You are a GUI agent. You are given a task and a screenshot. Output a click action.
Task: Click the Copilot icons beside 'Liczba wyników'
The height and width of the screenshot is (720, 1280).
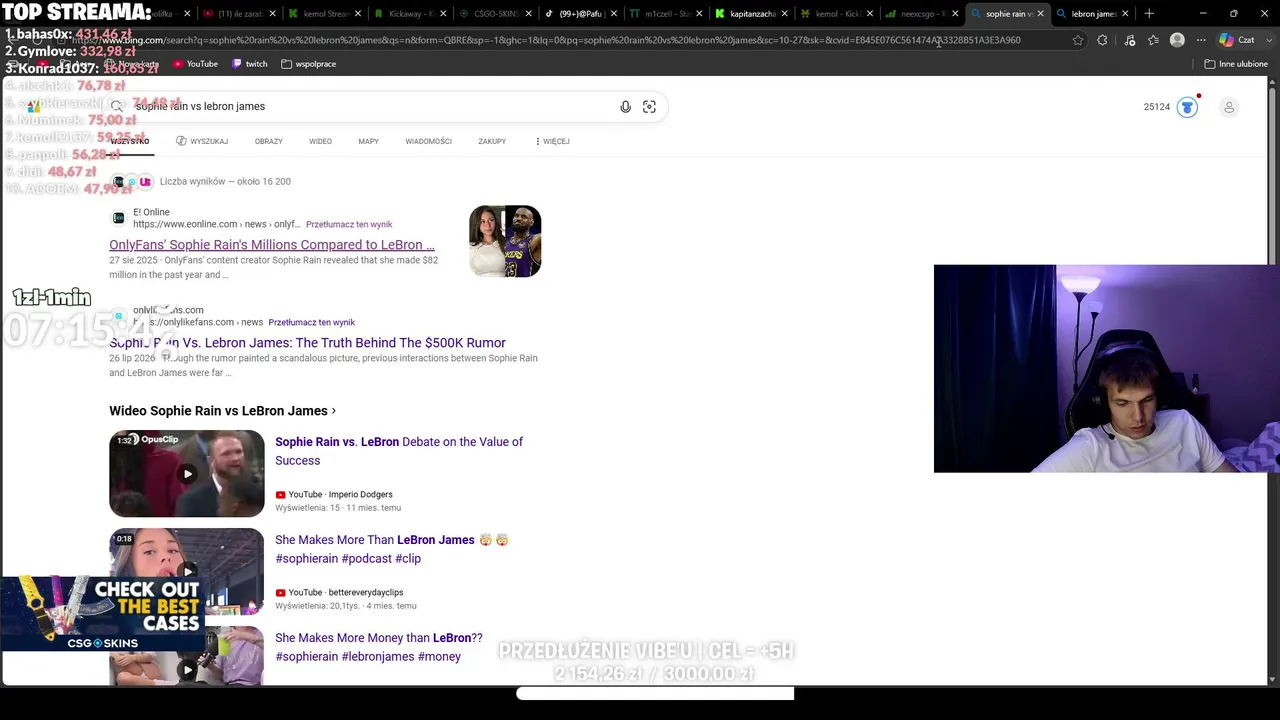[x=131, y=181]
